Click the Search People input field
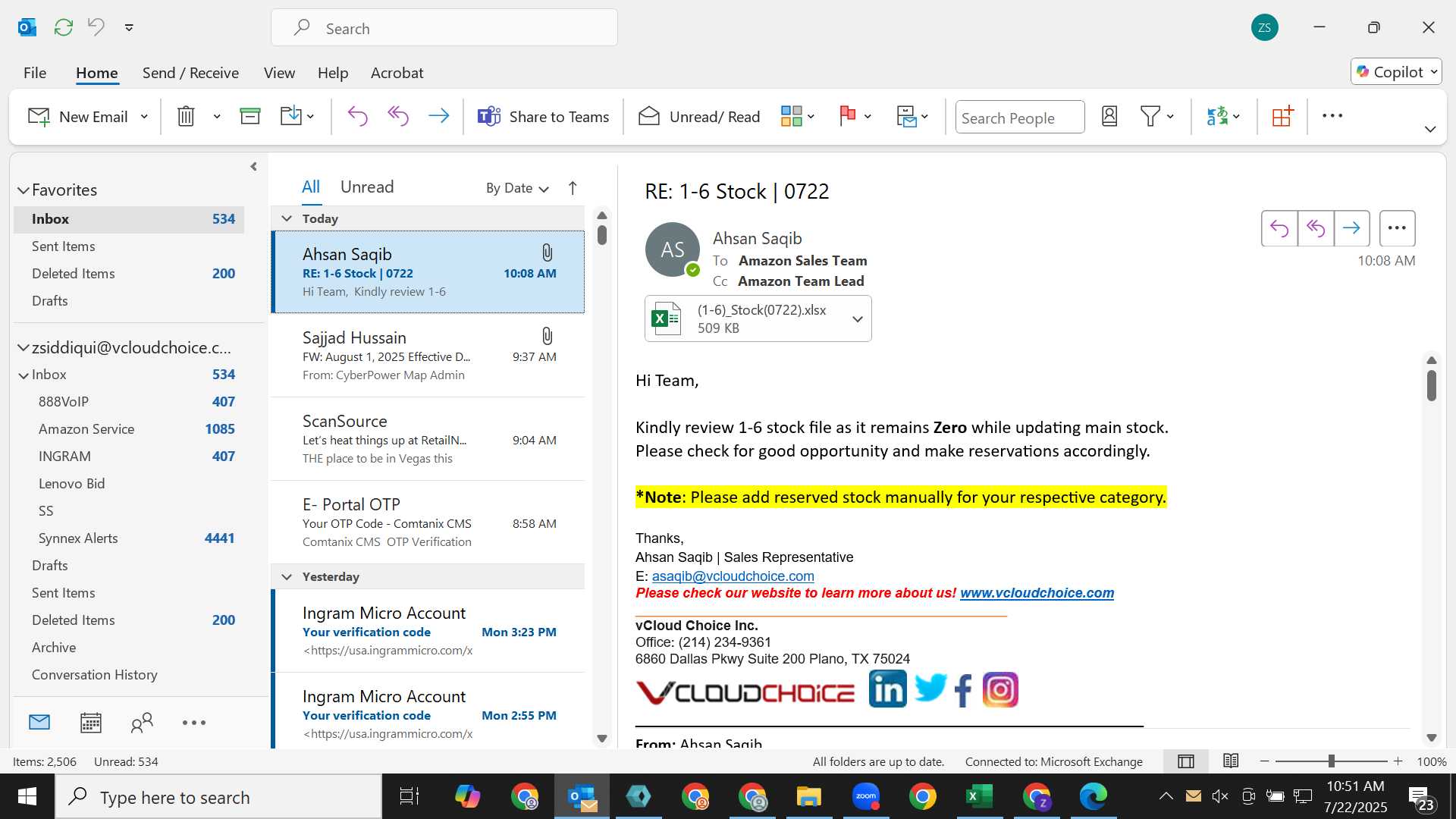The width and height of the screenshot is (1456, 819). [1019, 118]
